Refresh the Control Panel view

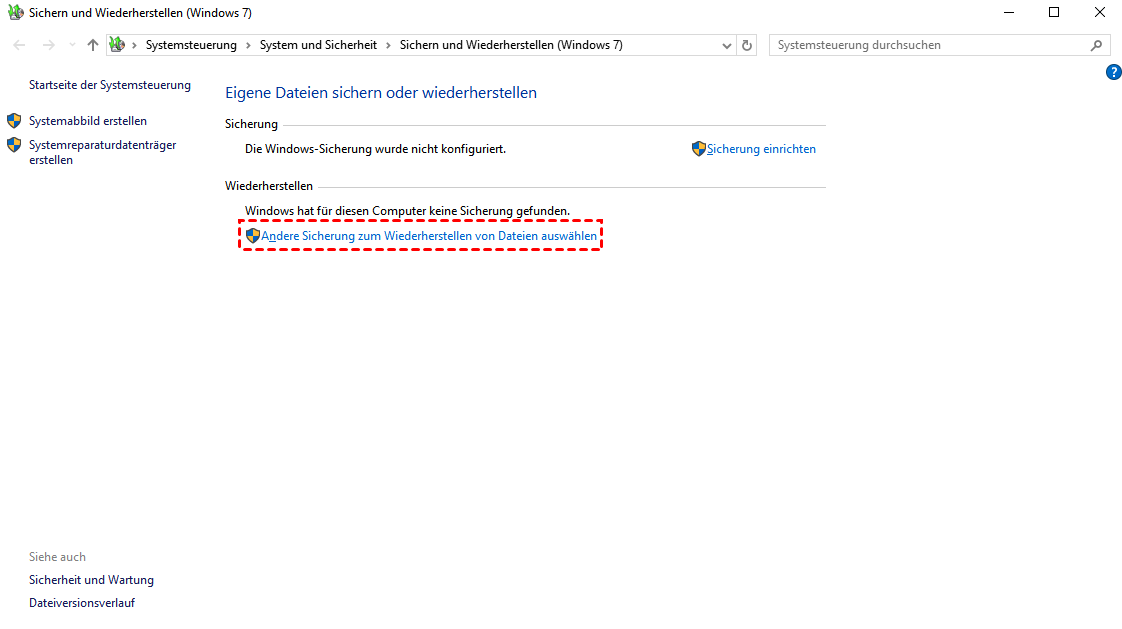(747, 45)
